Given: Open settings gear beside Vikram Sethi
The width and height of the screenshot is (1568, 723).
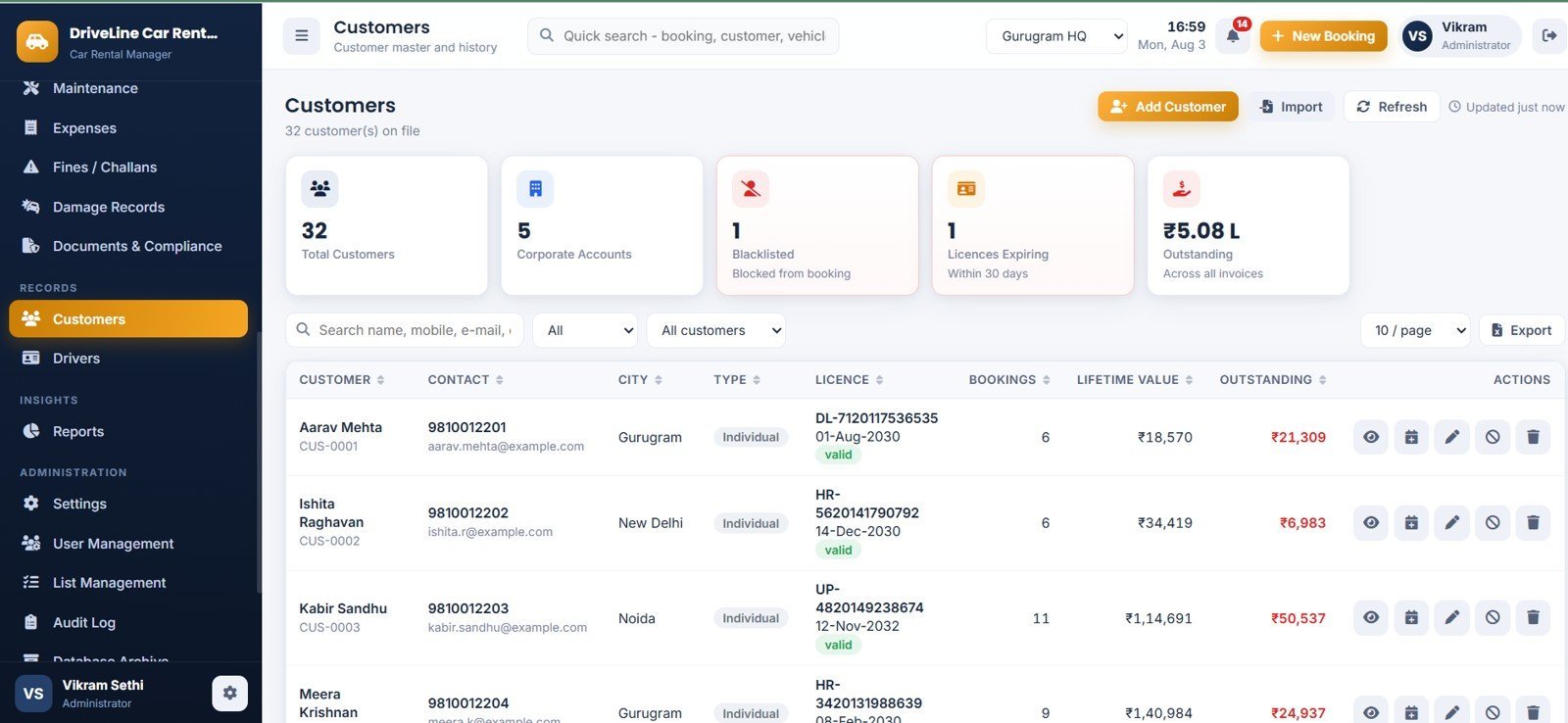Looking at the screenshot, I should click(x=229, y=693).
